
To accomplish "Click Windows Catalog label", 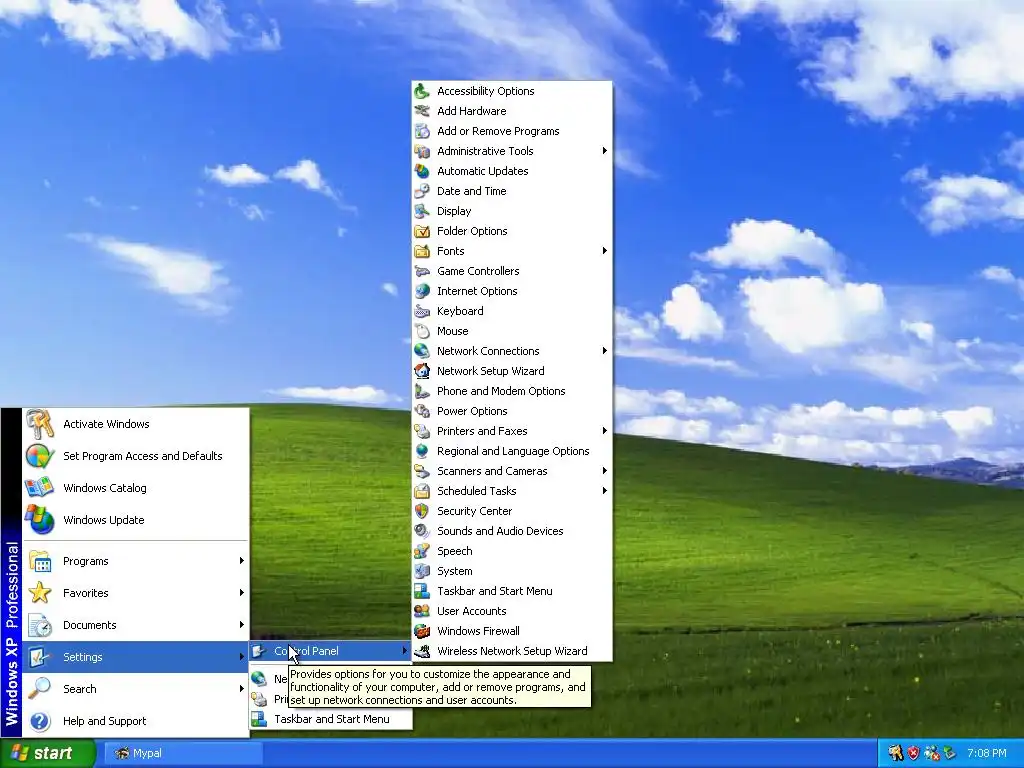I will tap(104, 488).
